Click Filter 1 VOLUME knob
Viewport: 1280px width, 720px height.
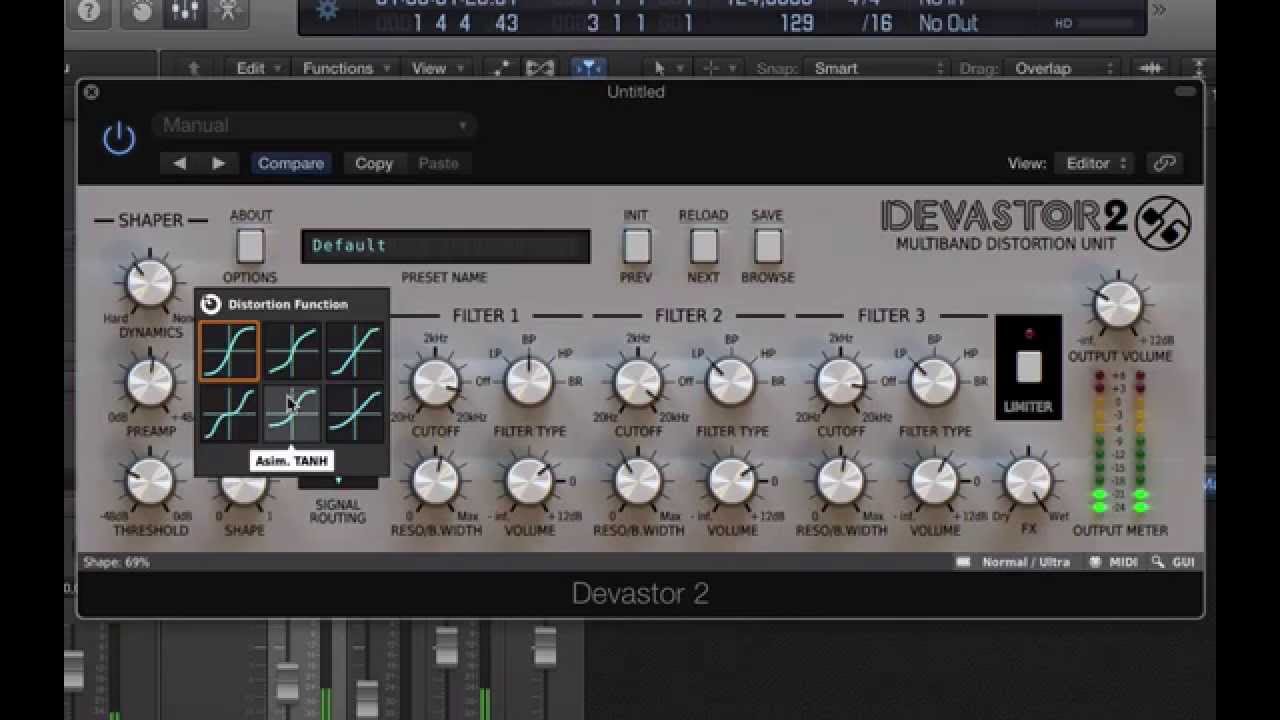coord(529,482)
